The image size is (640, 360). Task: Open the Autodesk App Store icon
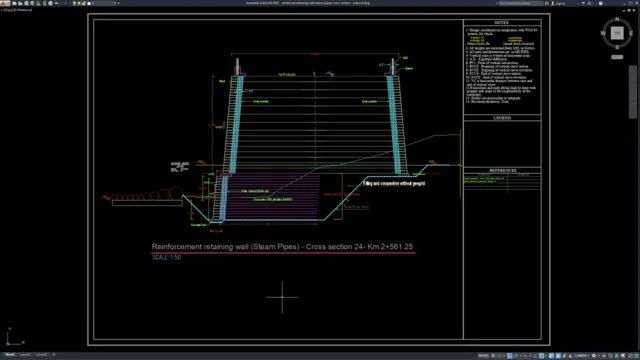(x=589, y=3)
